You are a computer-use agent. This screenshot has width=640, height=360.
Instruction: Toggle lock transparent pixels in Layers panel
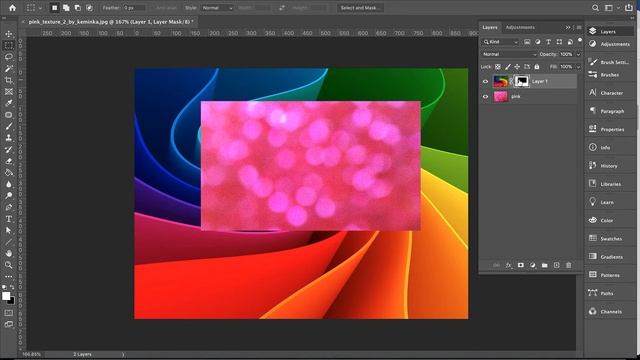pyautogui.click(x=498, y=67)
